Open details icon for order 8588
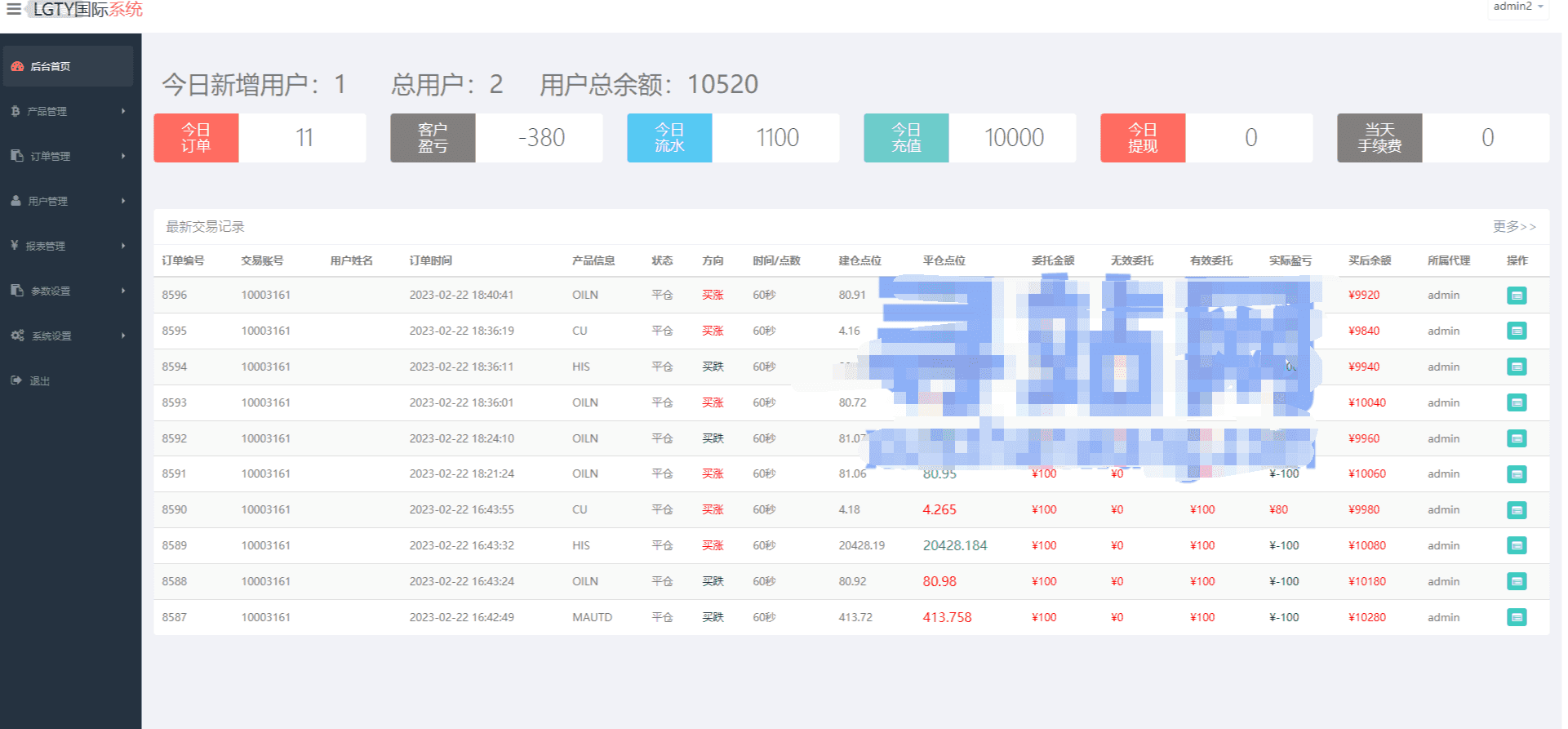 pos(1517,581)
